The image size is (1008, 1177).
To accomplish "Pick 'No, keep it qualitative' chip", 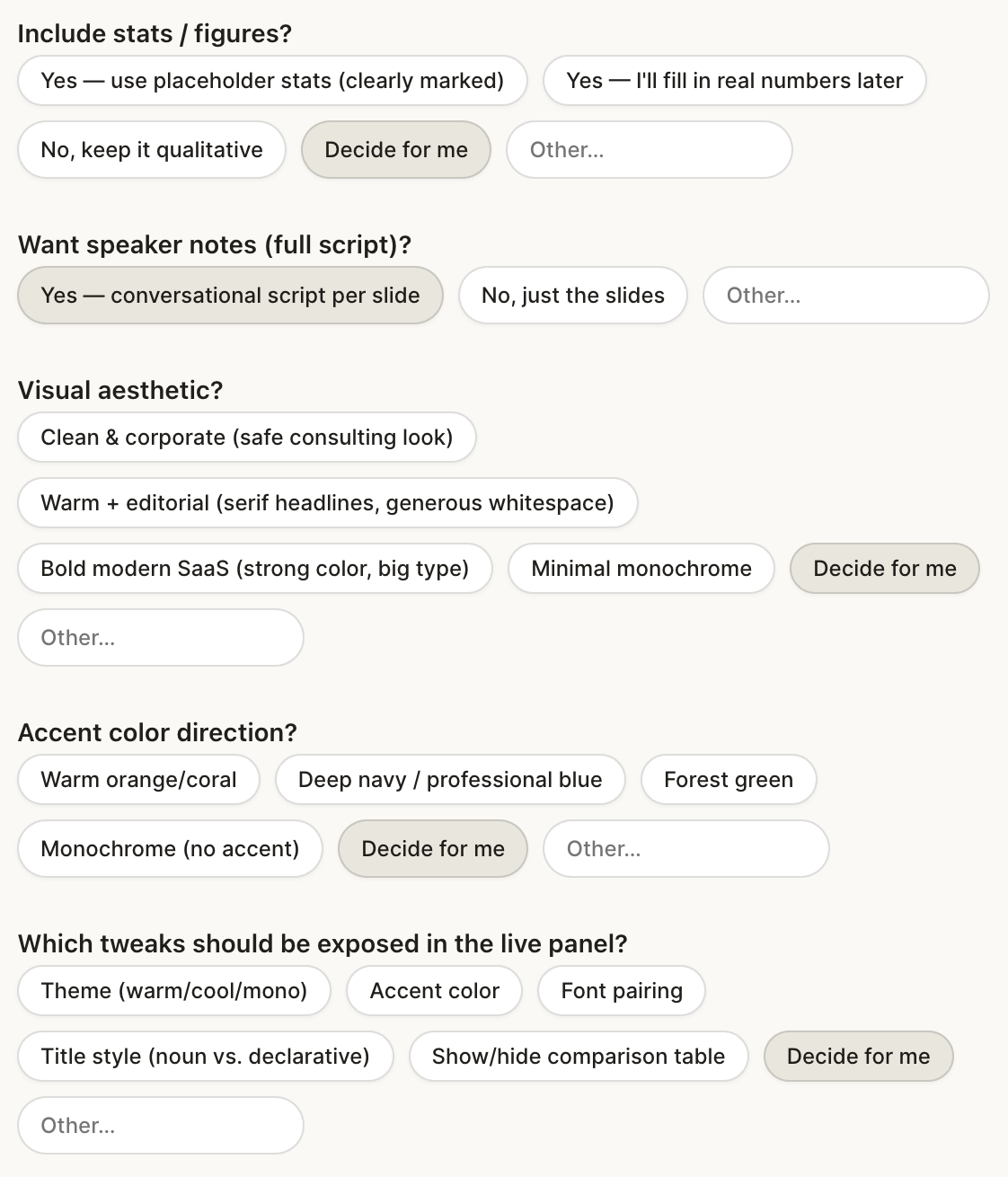I will 152,150.
